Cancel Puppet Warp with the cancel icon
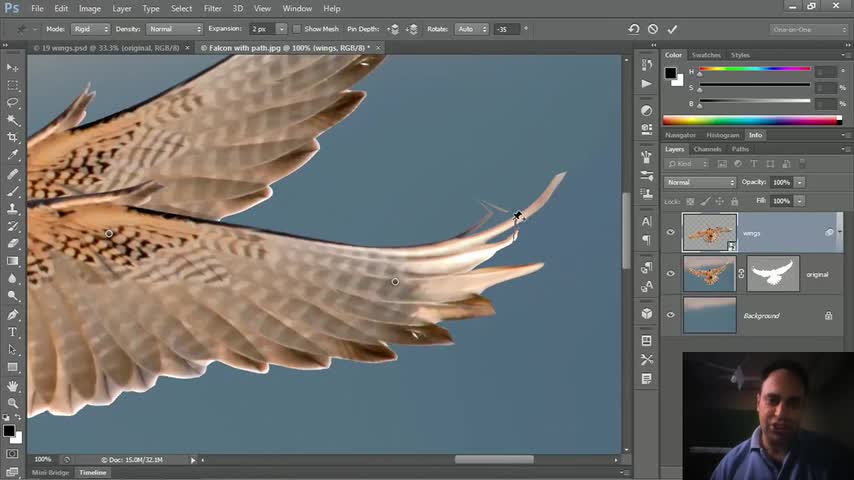The image size is (854, 480). [653, 29]
